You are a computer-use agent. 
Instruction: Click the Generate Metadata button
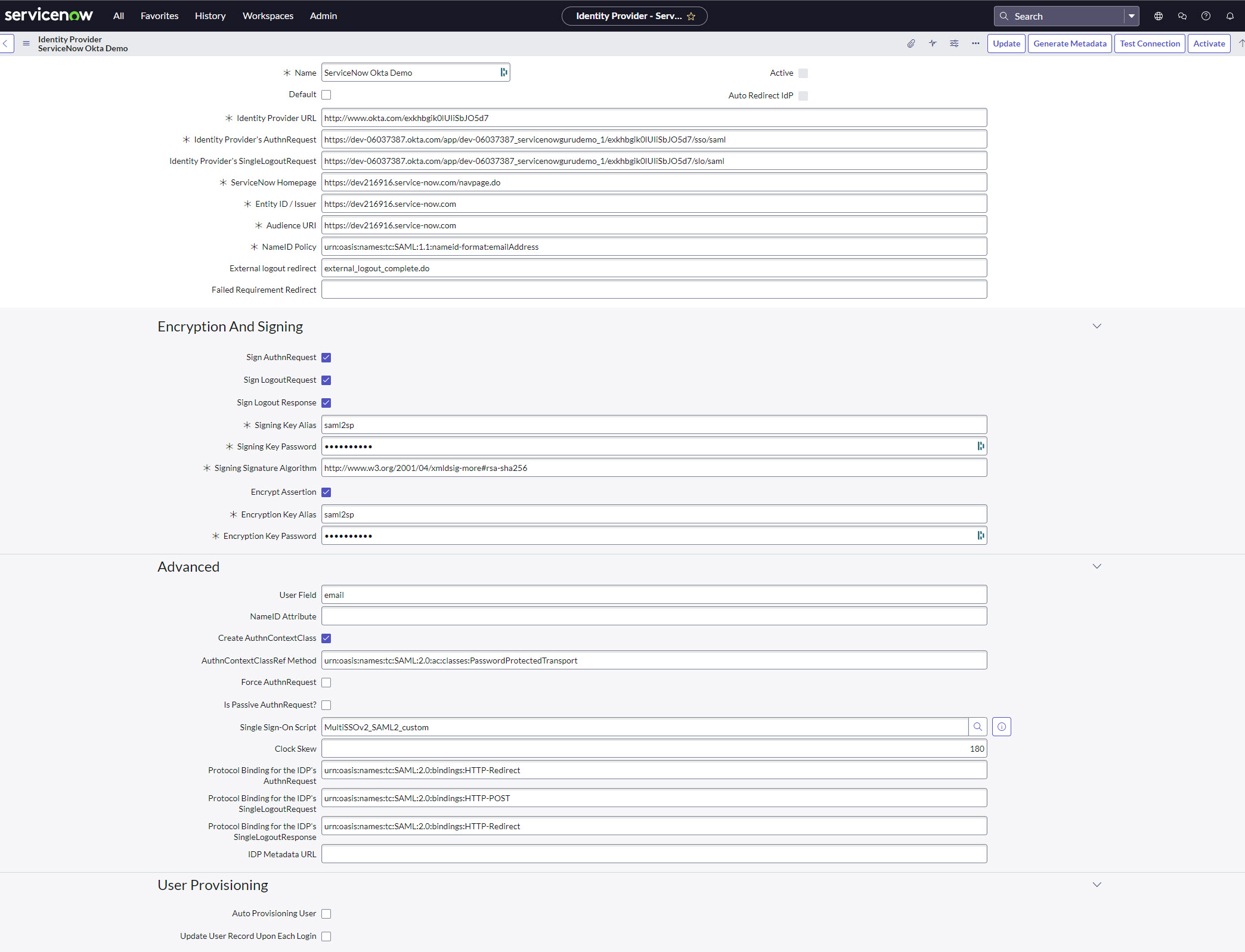pos(1070,44)
